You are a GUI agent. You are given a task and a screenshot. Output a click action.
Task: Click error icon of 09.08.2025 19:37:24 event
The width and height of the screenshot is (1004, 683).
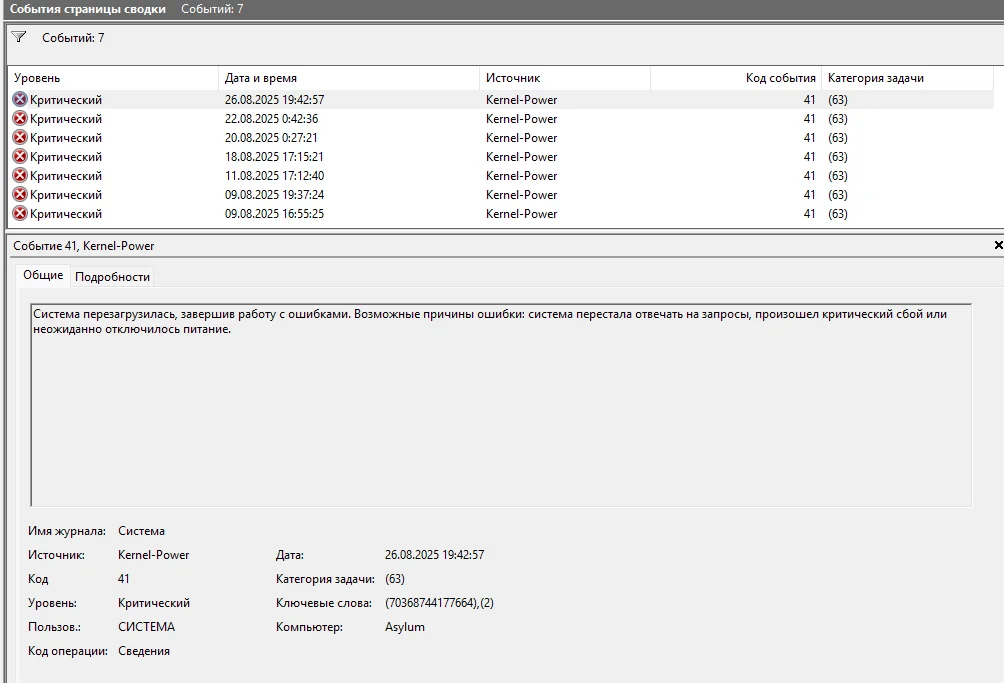point(20,195)
